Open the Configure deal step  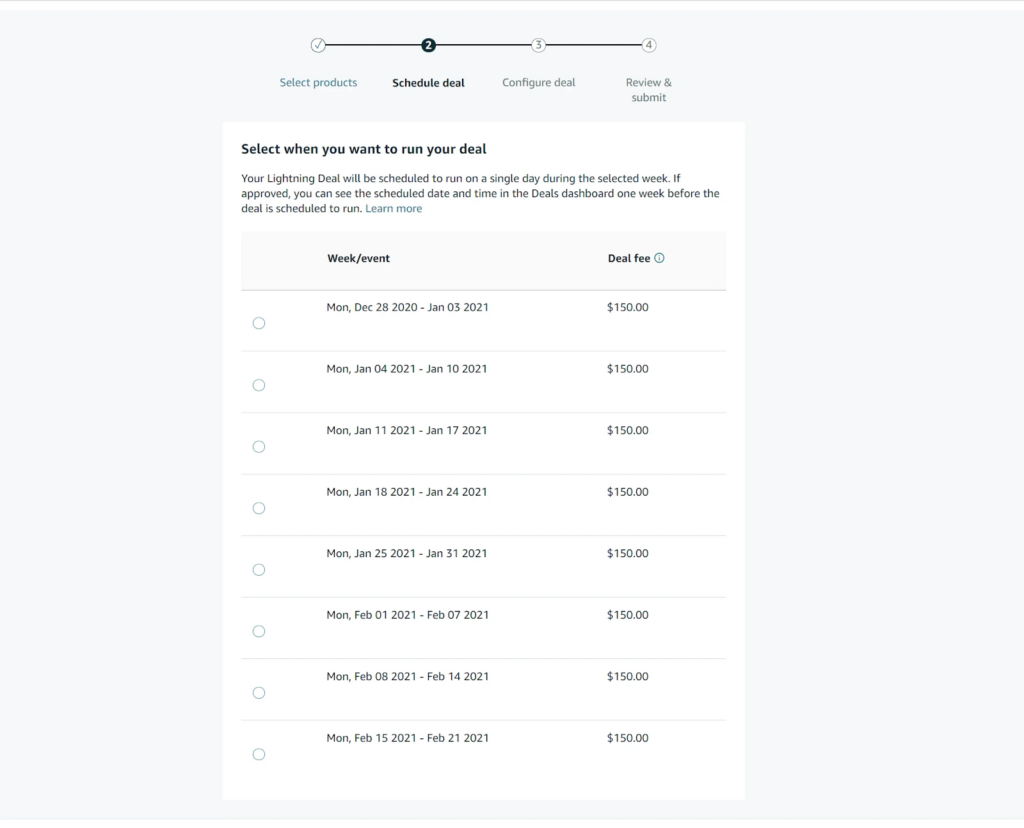pos(538,82)
